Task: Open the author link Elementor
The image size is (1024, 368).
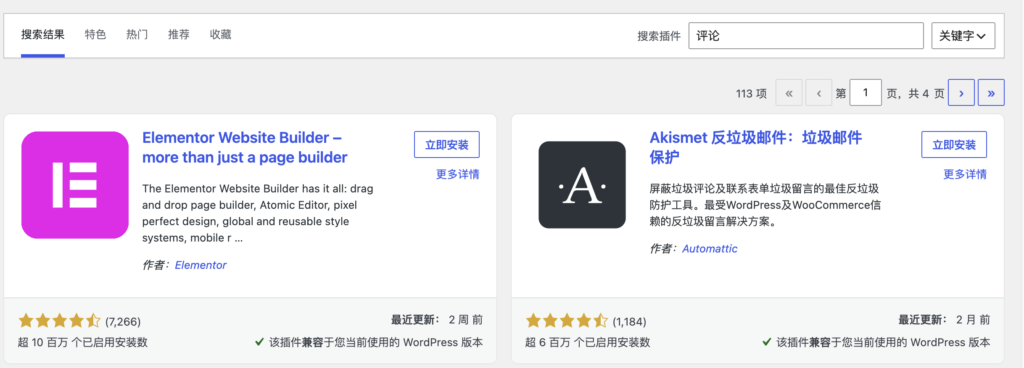Action: click(x=200, y=265)
